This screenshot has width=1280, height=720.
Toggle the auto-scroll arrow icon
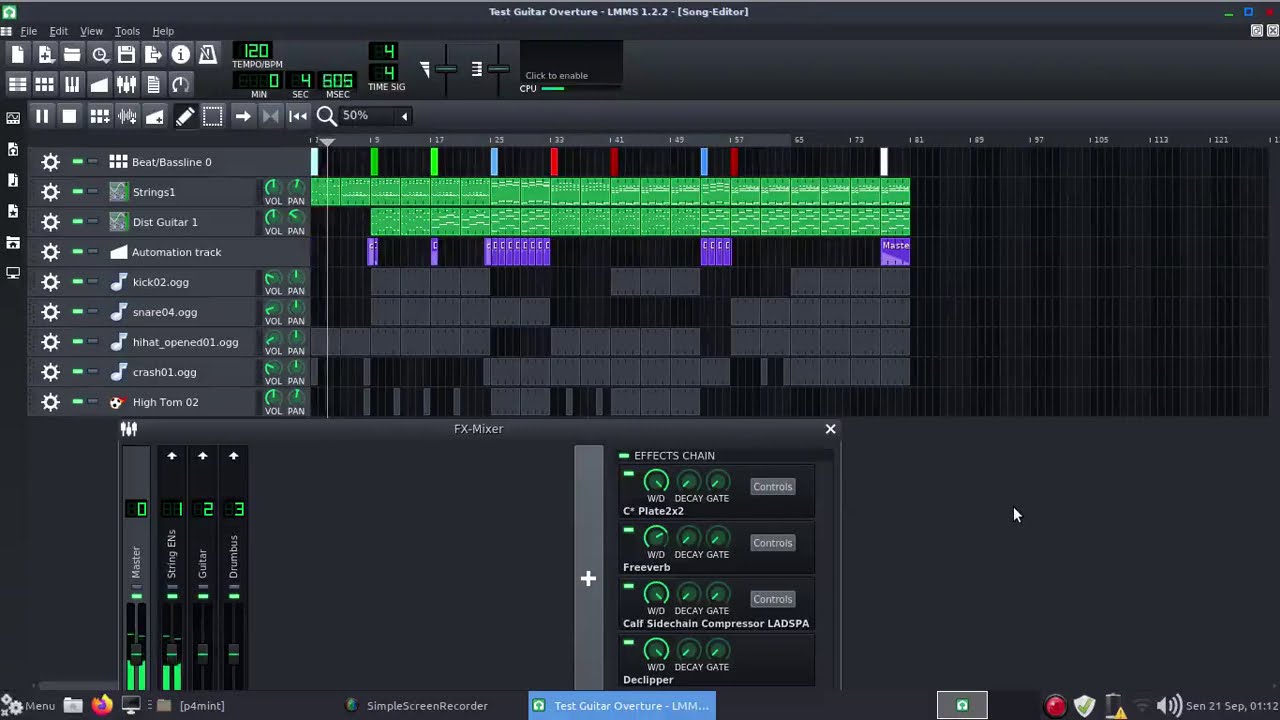243,117
